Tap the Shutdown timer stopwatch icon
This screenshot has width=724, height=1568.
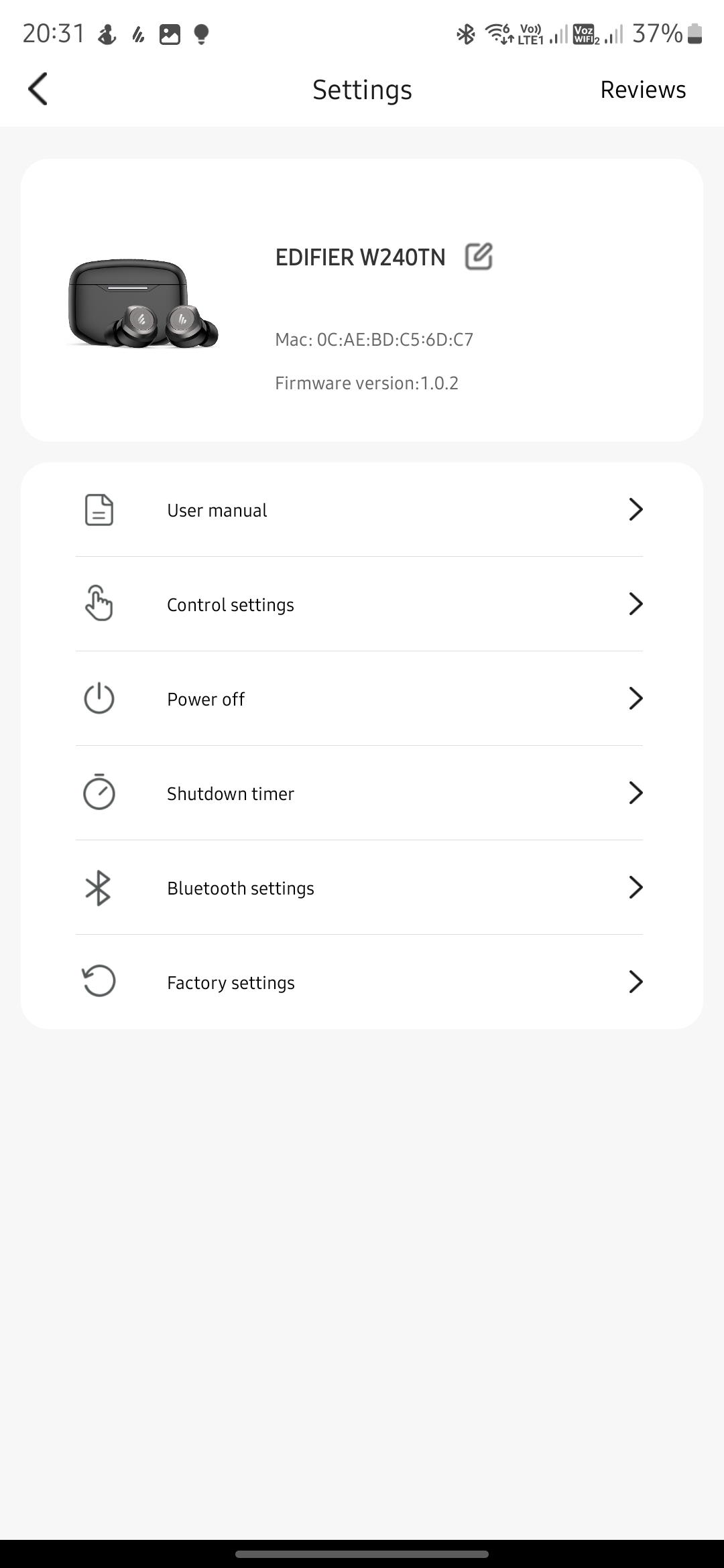pyautogui.click(x=99, y=793)
